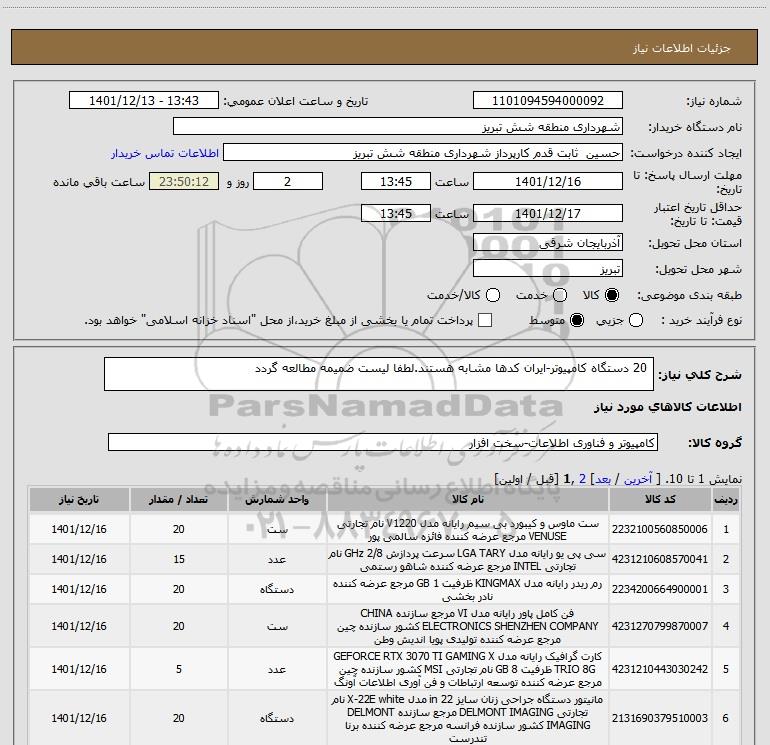Select the خدمت radio button
770x745 pixels.
point(560,295)
